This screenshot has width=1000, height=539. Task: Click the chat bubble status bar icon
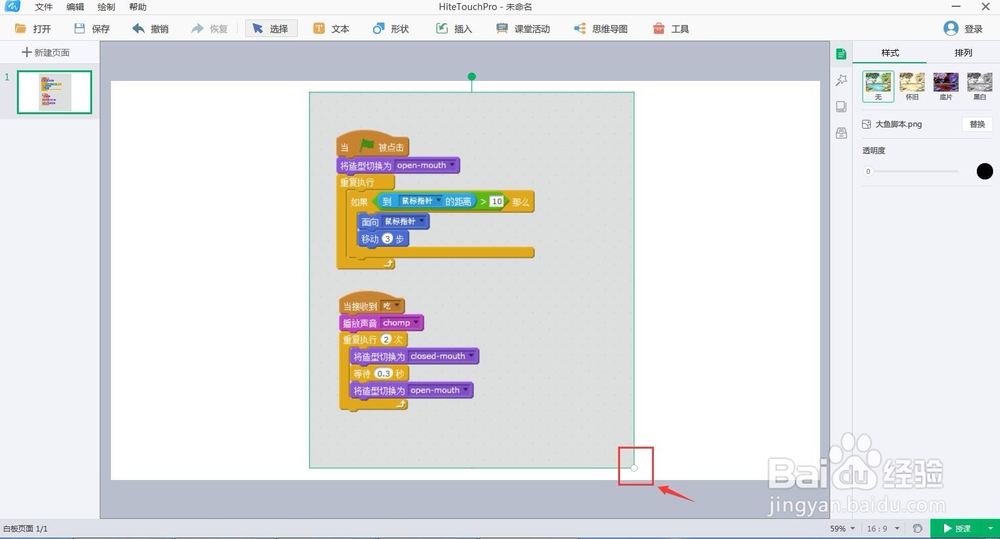click(917, 529)
